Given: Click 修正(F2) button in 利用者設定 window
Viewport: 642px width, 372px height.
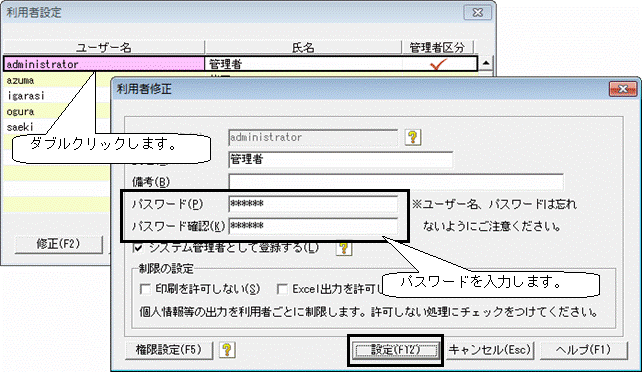Looking at the screenshot, I should [x=59, y=244].
